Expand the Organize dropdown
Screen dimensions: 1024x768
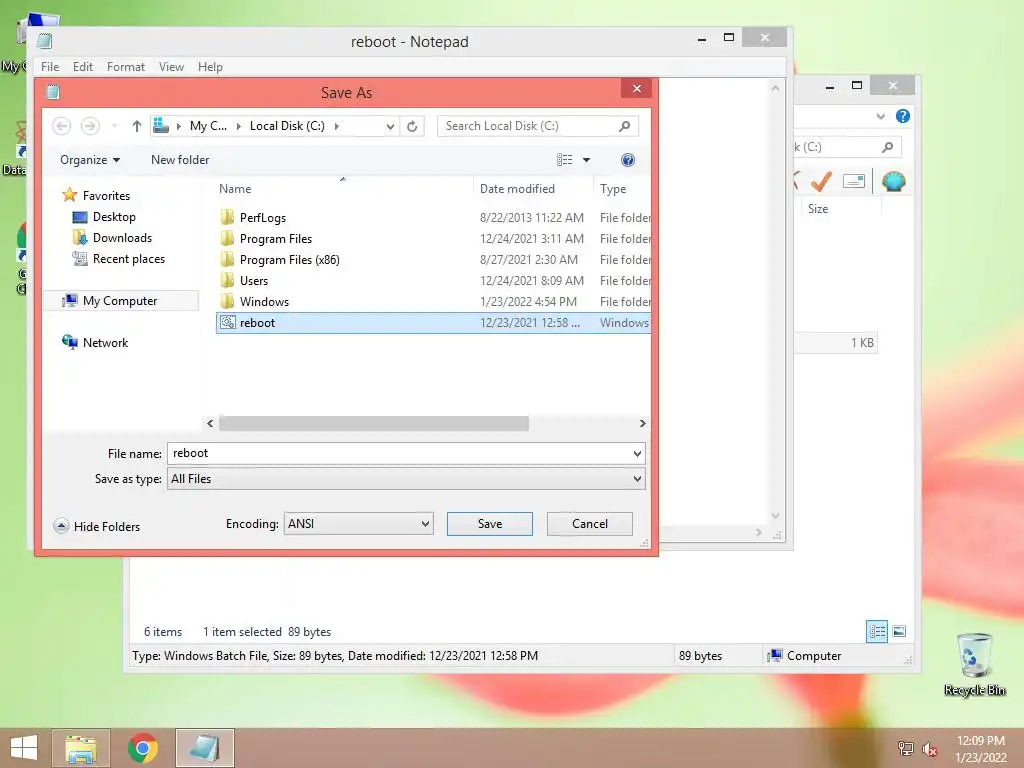click(90, 160)
